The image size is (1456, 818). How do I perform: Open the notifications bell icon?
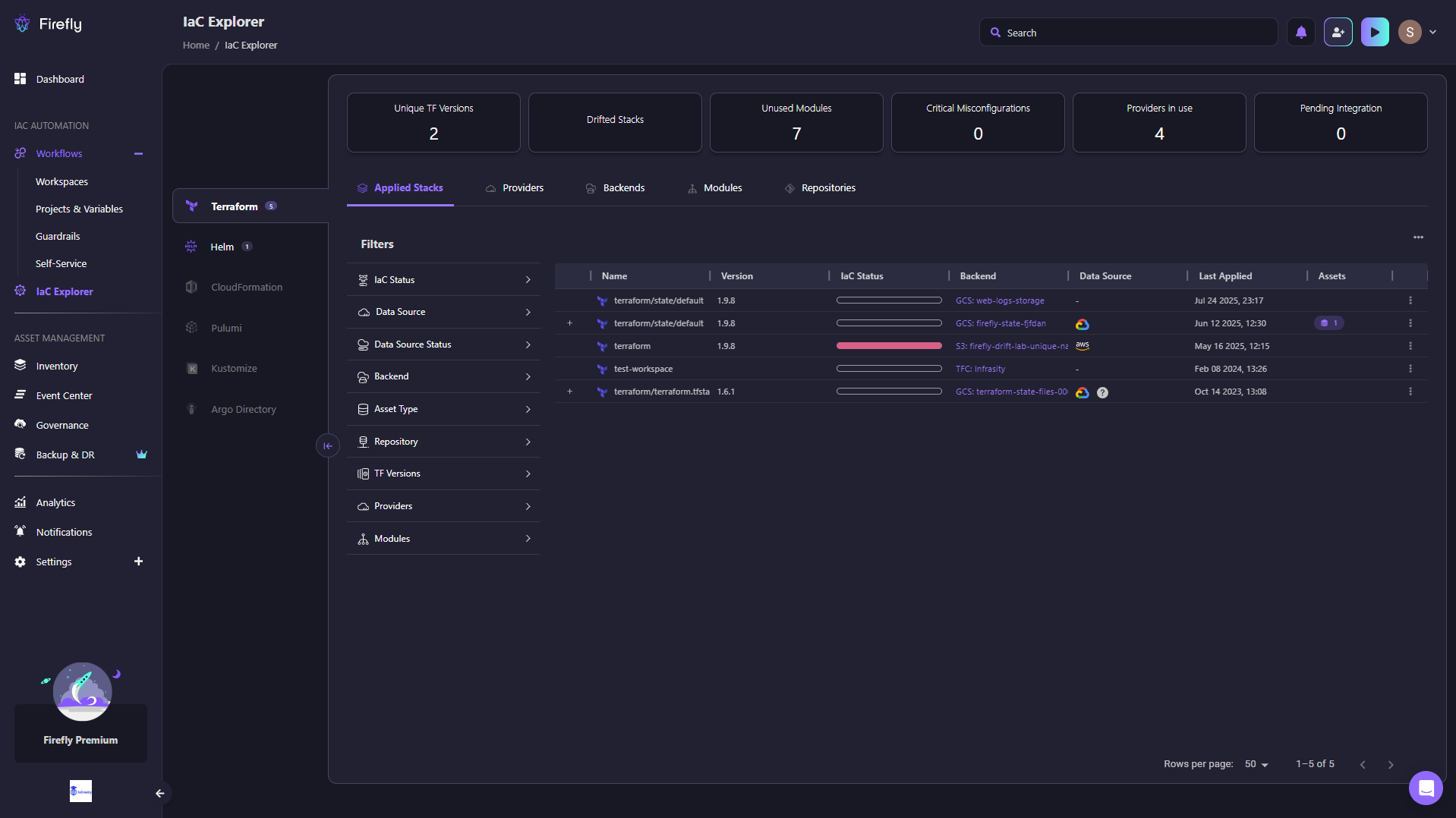click(x=1301, y=32)
